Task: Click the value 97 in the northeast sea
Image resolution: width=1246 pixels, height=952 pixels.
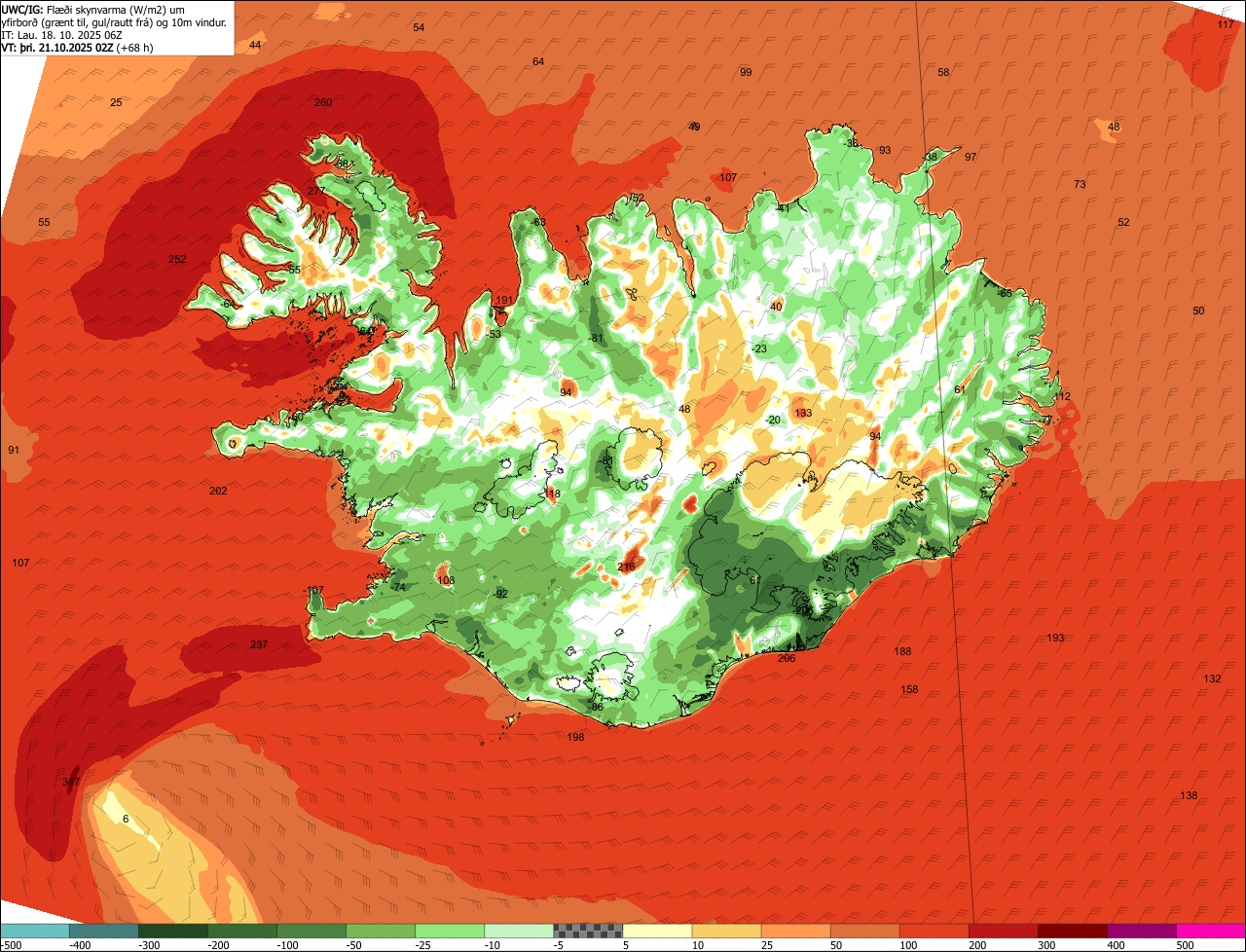Action: 971,157
